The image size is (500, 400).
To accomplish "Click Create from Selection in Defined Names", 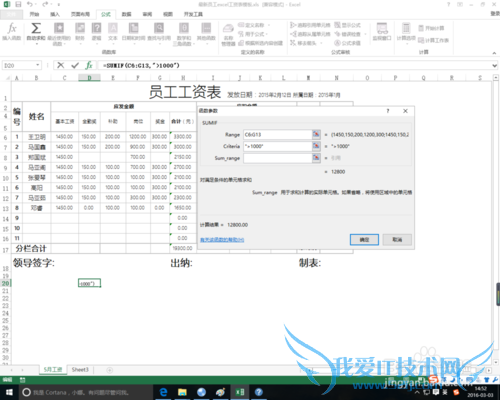I will pyautogui.click(x=261, y=43).
